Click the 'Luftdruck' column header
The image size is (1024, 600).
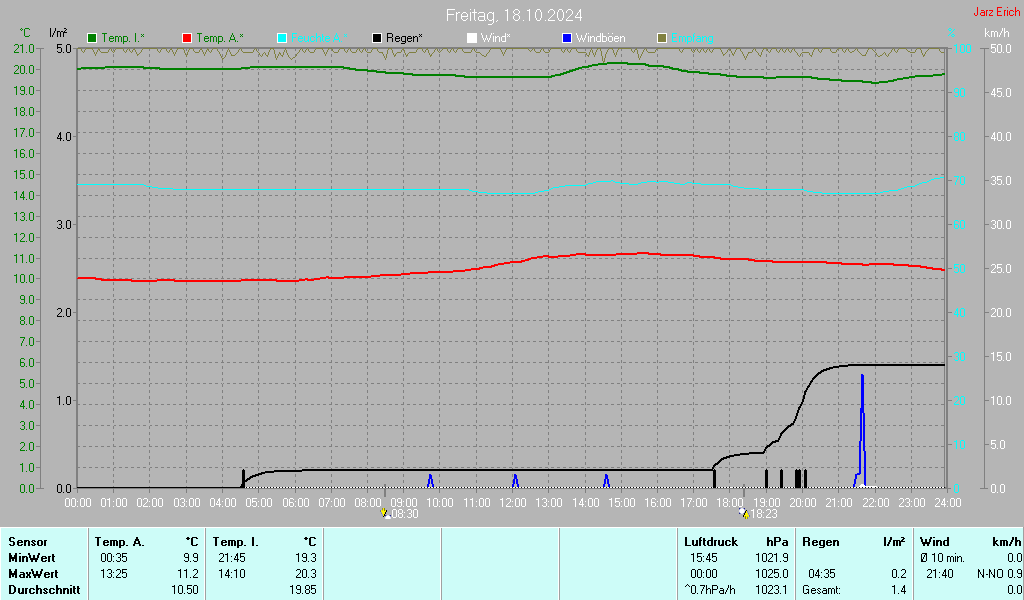711,542
